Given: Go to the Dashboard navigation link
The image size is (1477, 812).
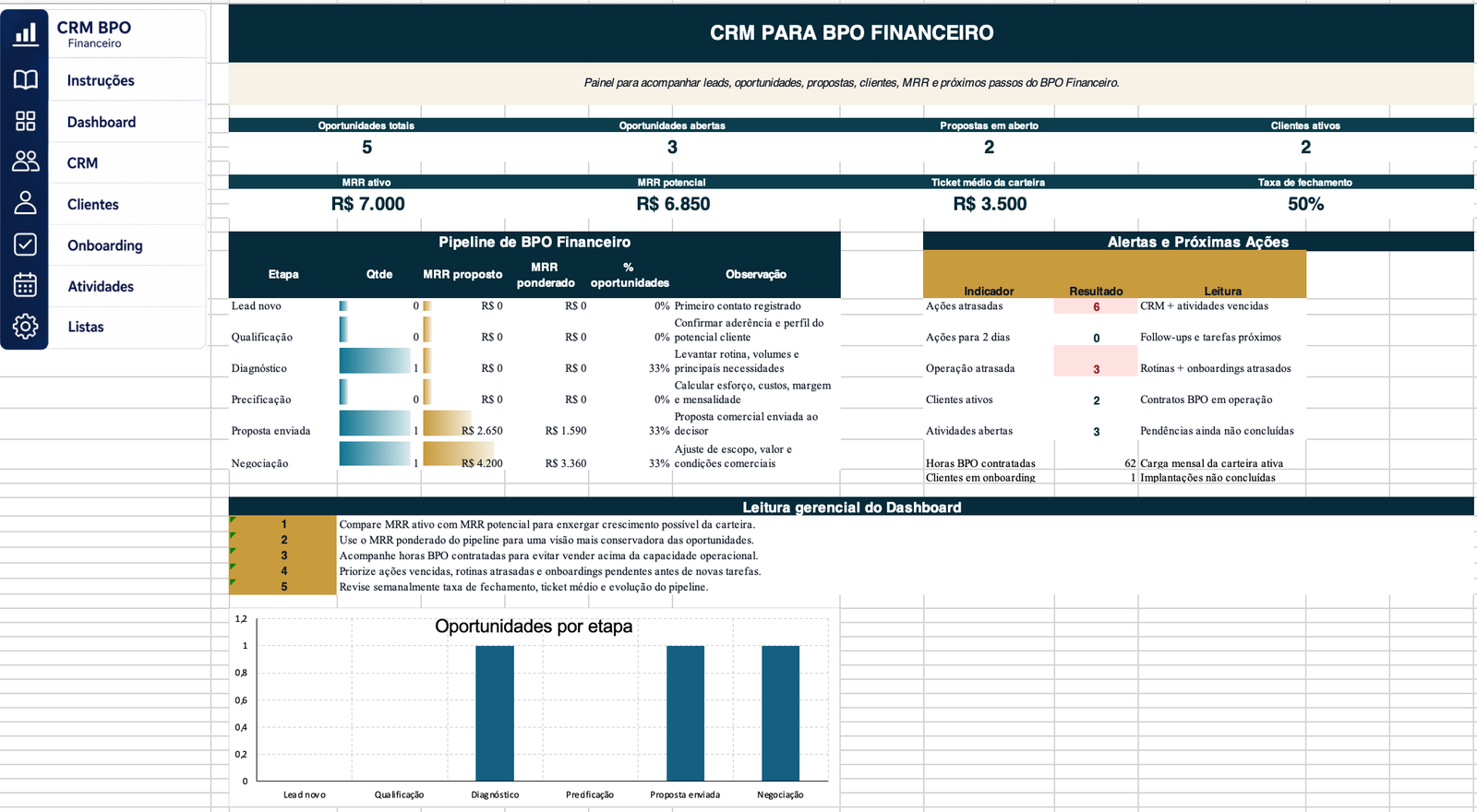Looking at the screenshot, I should [102, 122].
